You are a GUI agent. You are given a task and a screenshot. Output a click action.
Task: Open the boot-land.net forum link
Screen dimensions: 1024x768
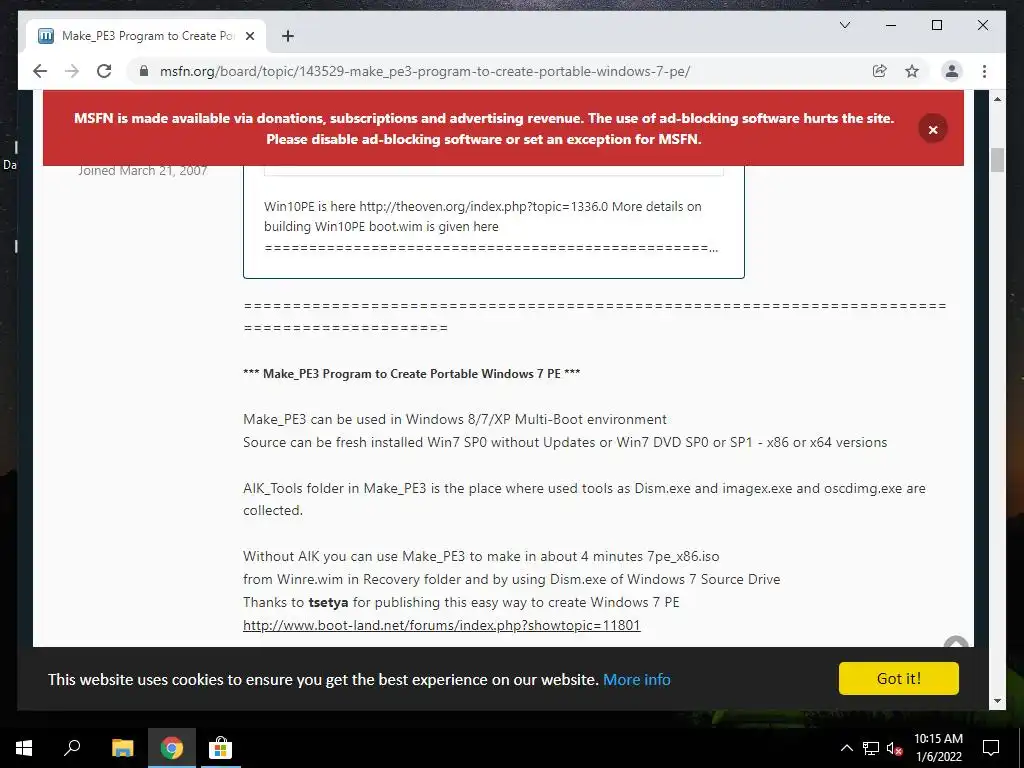(x=441, y=625)
